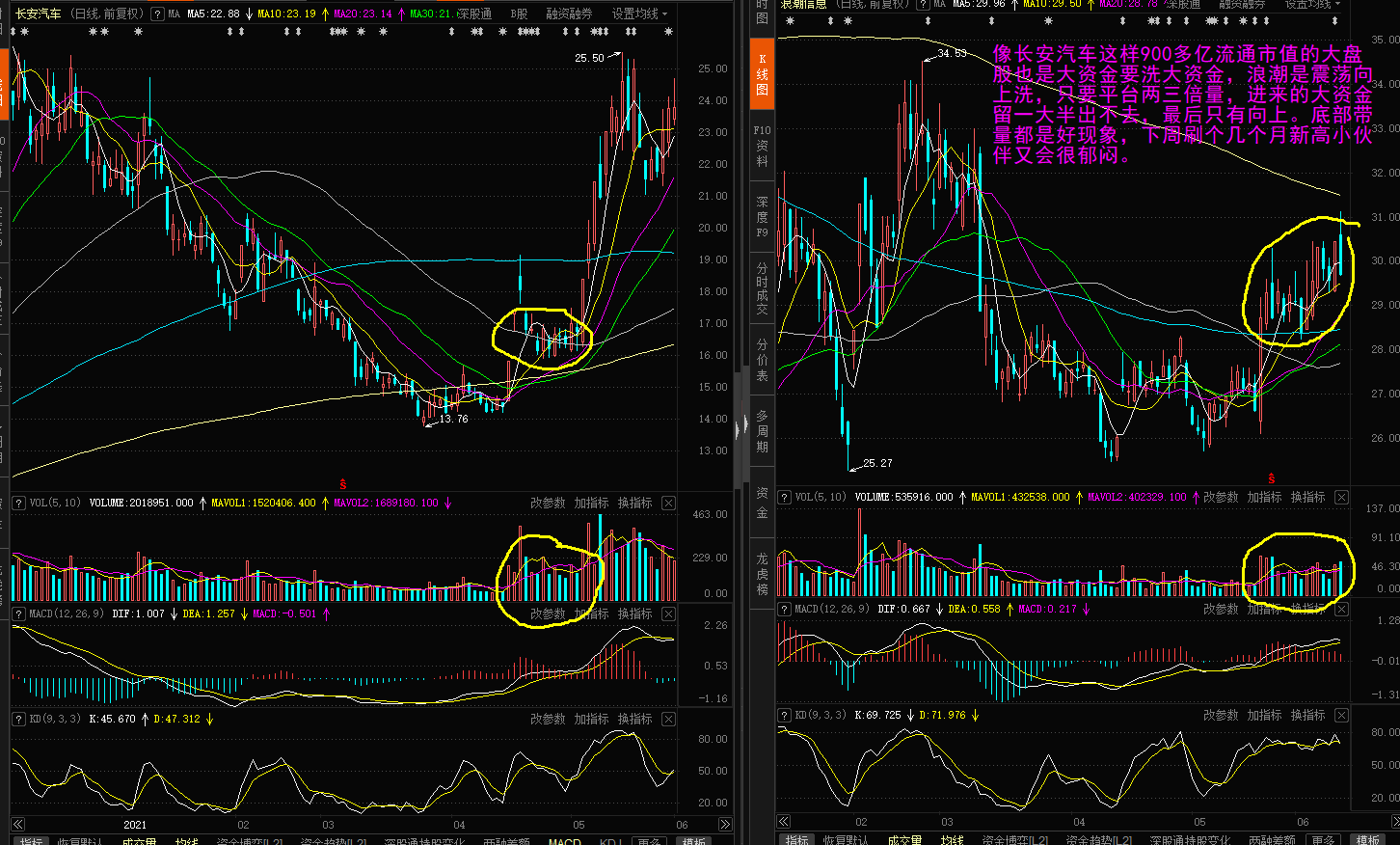Image resolution: width=1400 pixels, height=845 pixels.
Task: Open help for the left MACD(12,26,9) indicator
Action: [x=18, y=613]
